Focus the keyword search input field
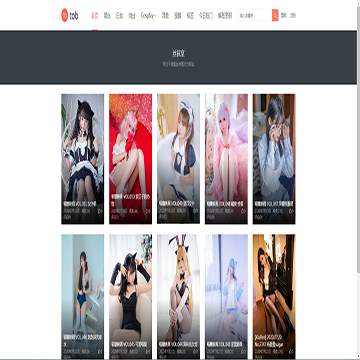The image size is (360, 360). 255,15
